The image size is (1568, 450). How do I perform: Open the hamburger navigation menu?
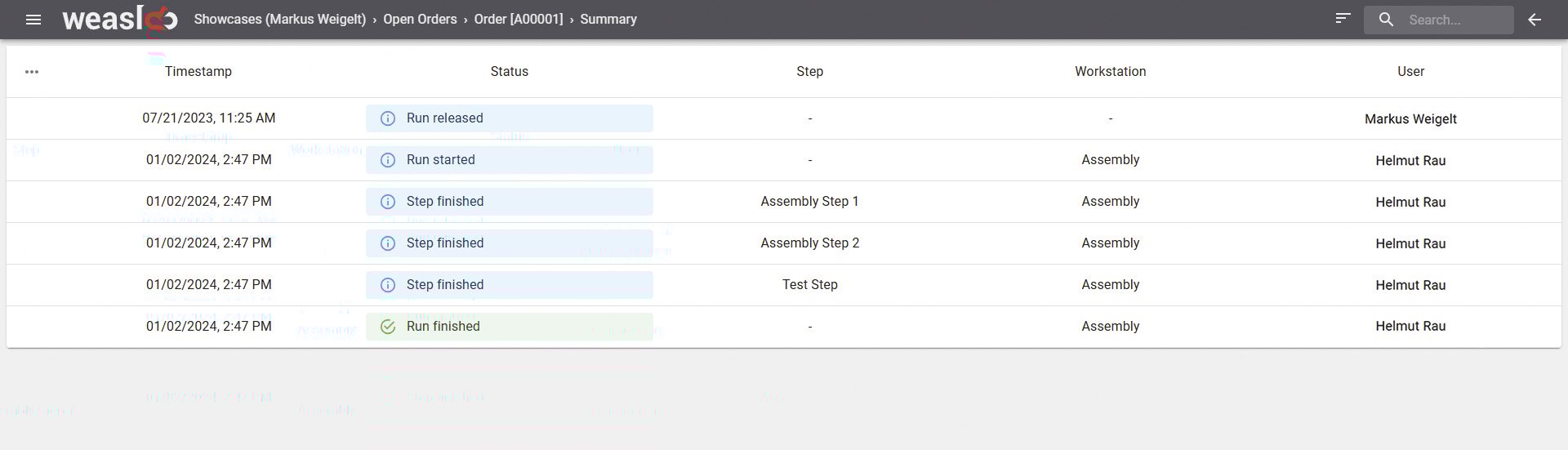(x=33, y=20)
